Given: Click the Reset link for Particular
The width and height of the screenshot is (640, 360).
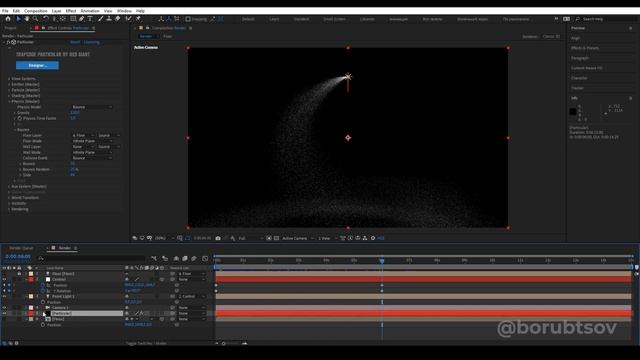Looking at the screenshot, I should pos(75,42).
